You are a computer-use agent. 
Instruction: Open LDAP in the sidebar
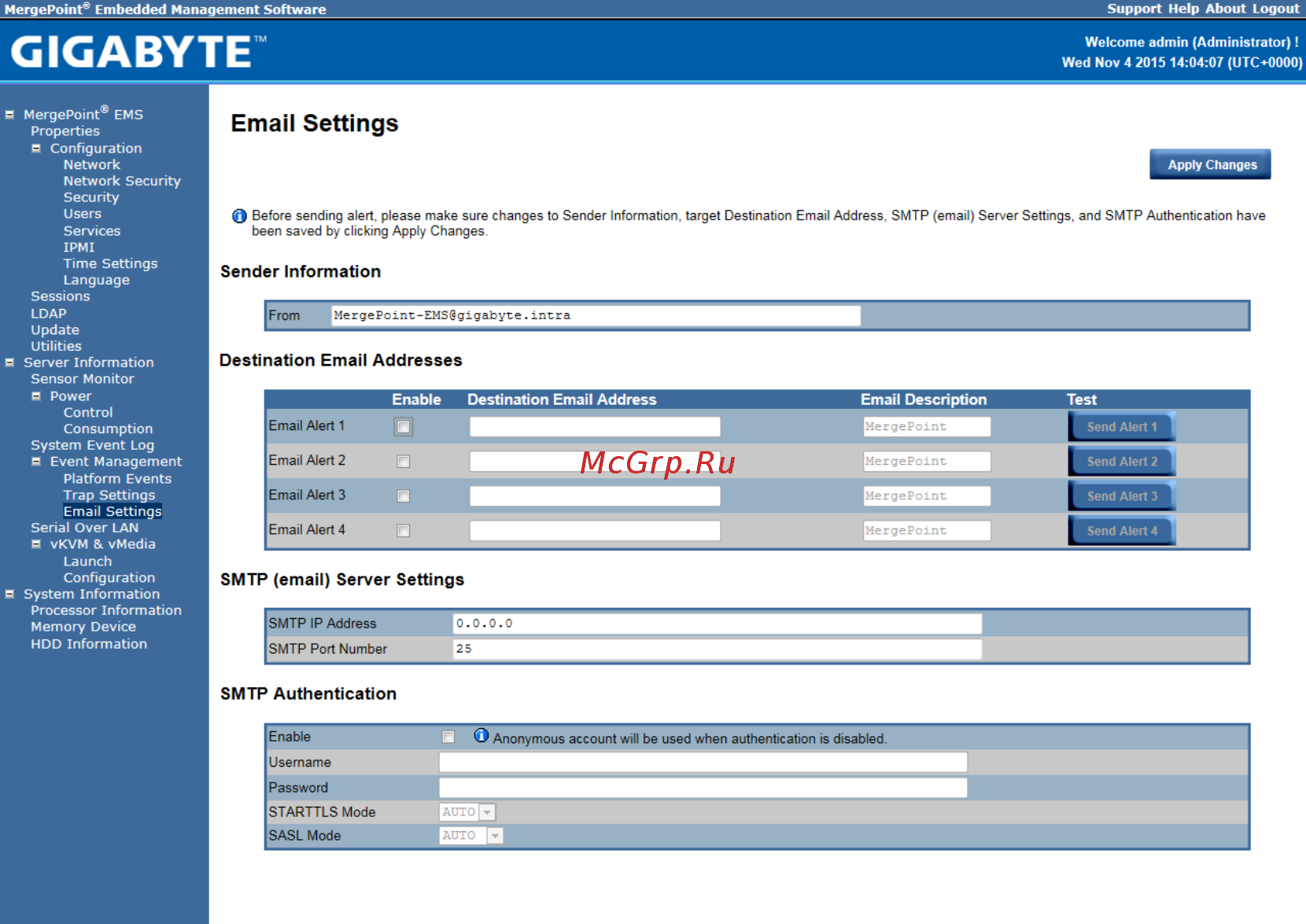coord(49,314)
